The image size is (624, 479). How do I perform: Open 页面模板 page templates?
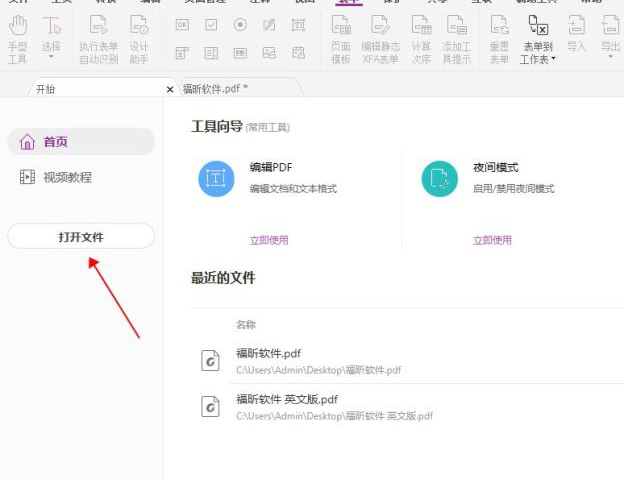pos(341,39)
